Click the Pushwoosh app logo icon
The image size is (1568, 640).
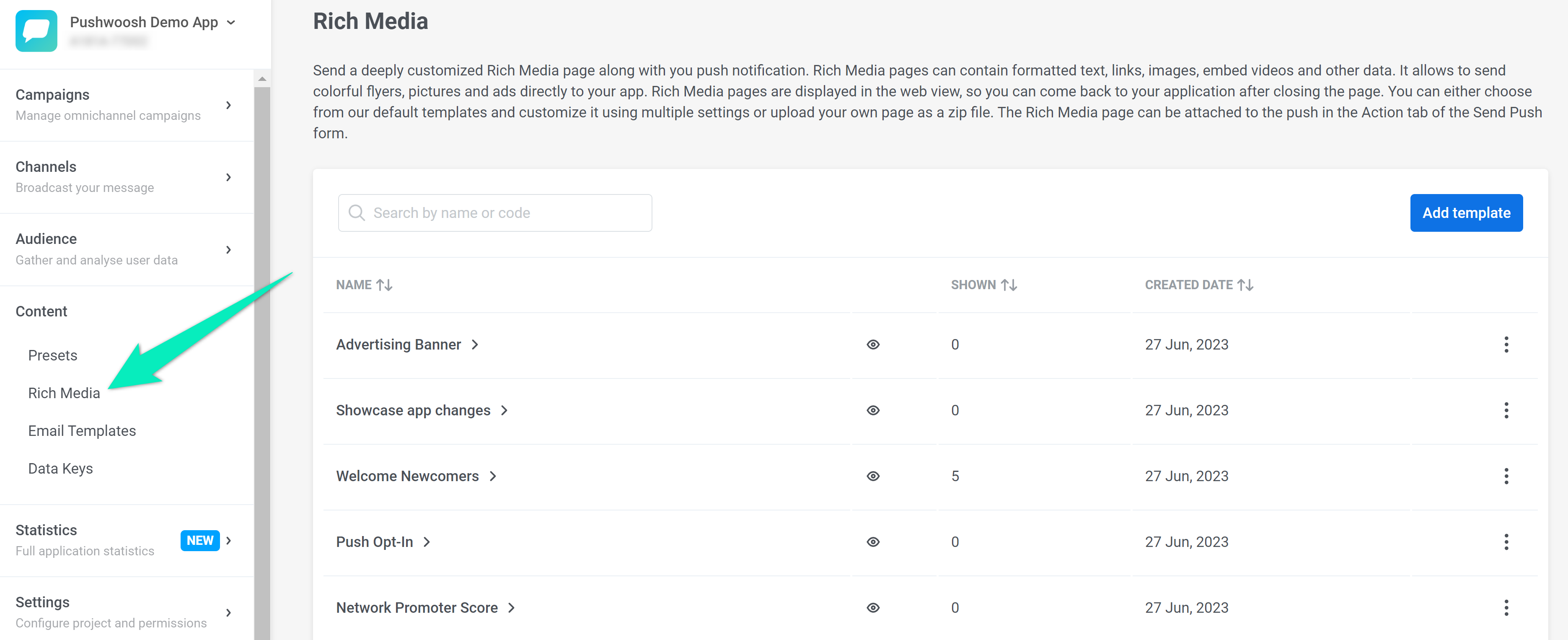(x=36, y=31)
